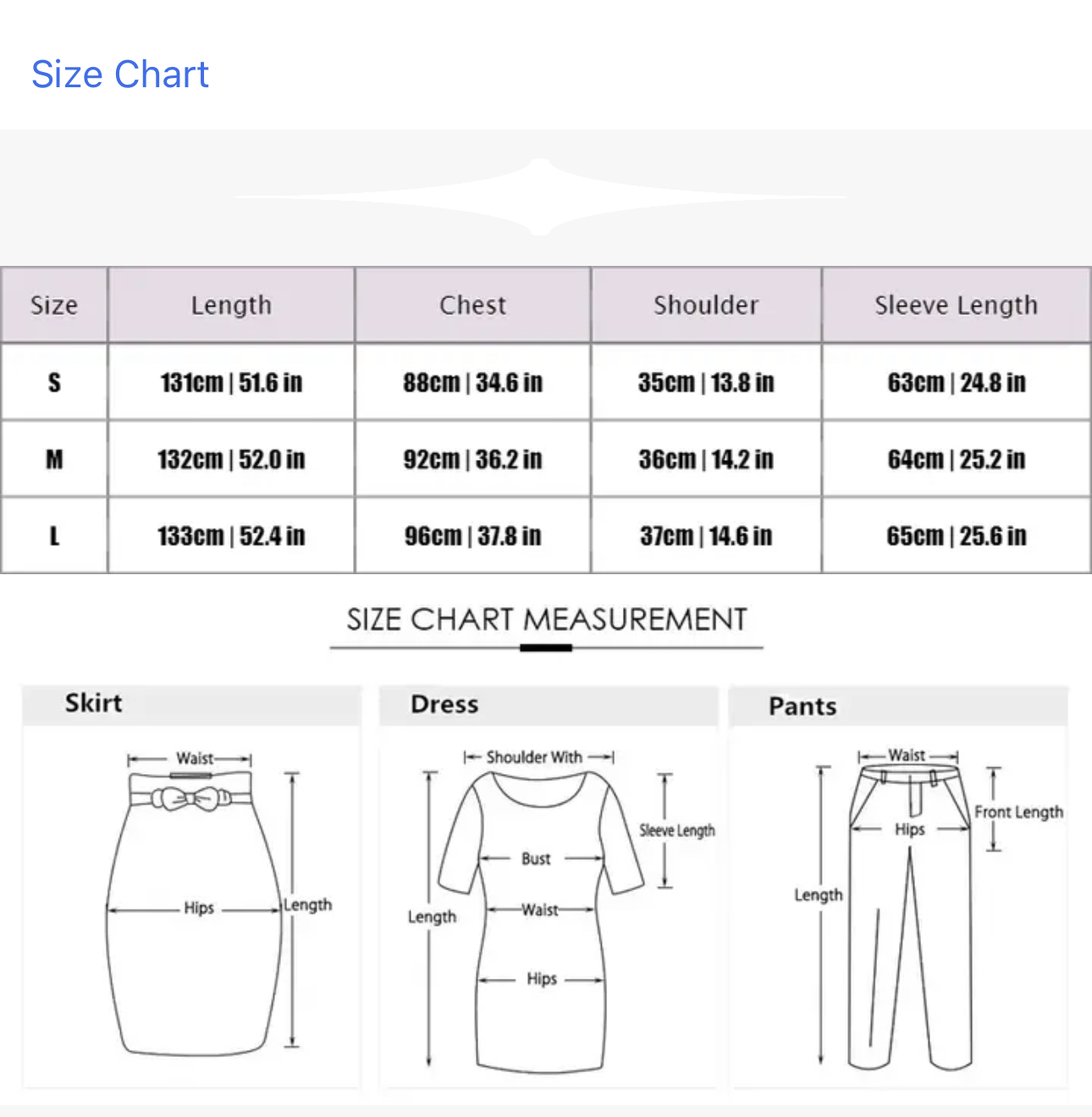
Task: Click the L size row label
Action: (x=54, y=536)
